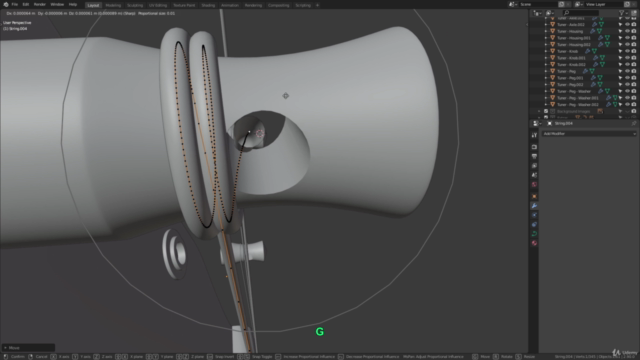Open the File menu
The width and height of the screenshot is (640, 360).
(15, 4)
